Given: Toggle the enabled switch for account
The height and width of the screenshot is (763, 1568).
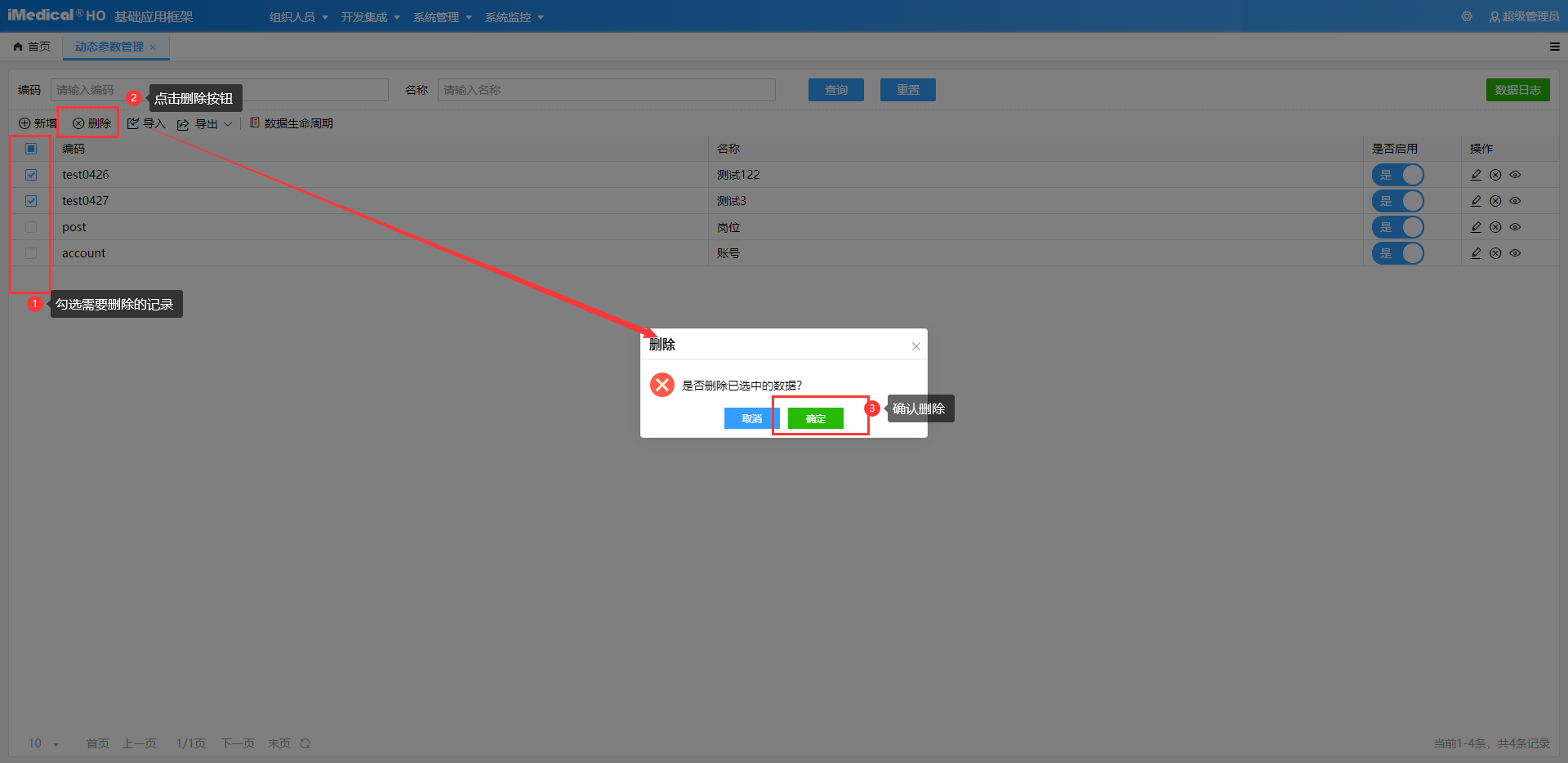Looking at the screenshot, I should tap(1397, 253).
